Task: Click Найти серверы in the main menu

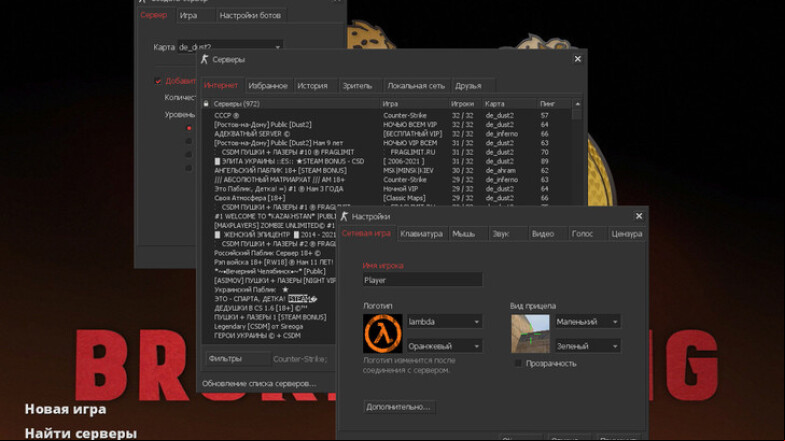Action: tap(81, 433)
